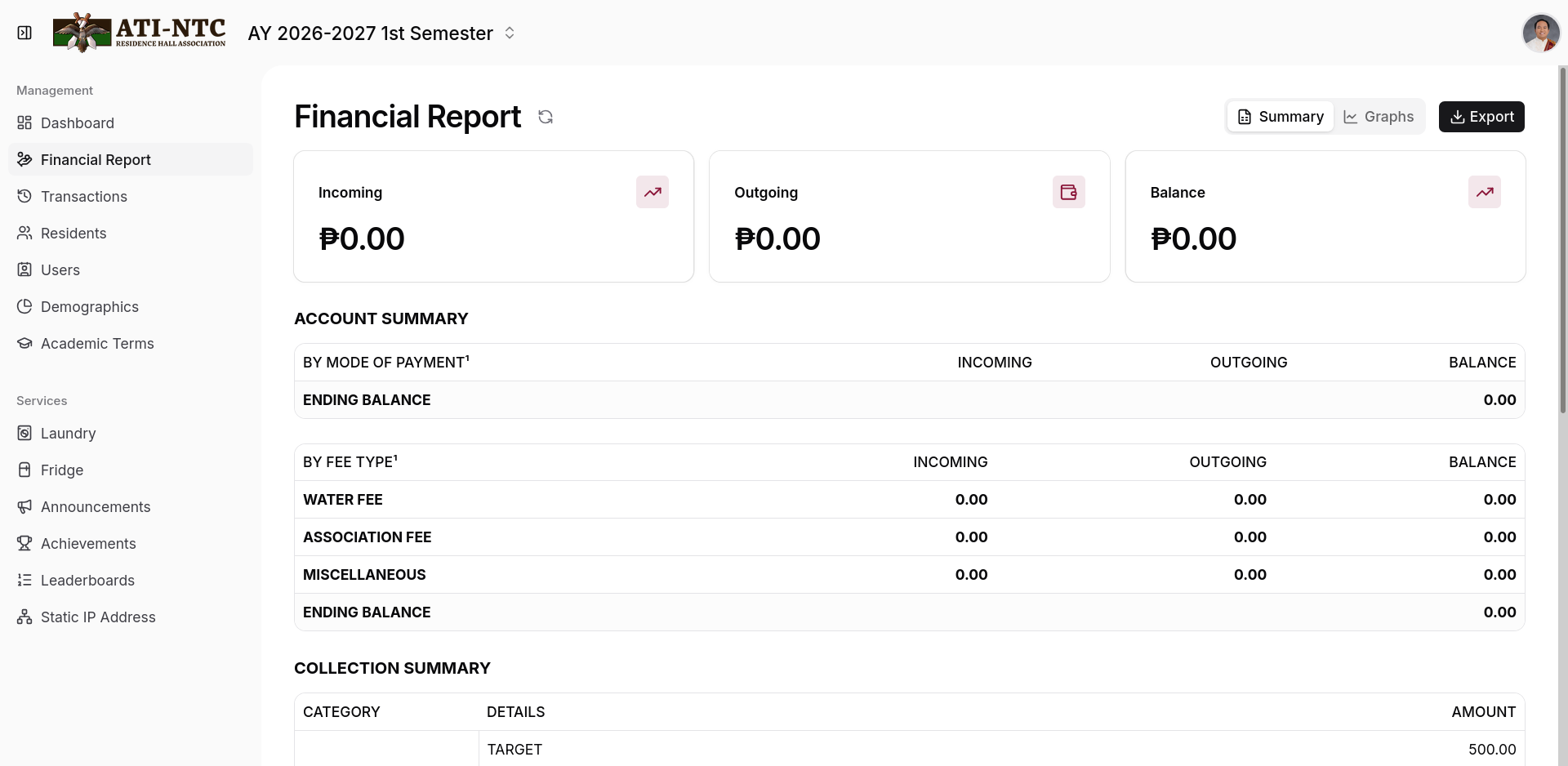This screenshot has width=1568, height=766.
Task: Open the Laundry service page
Action: tap(131, 433)
